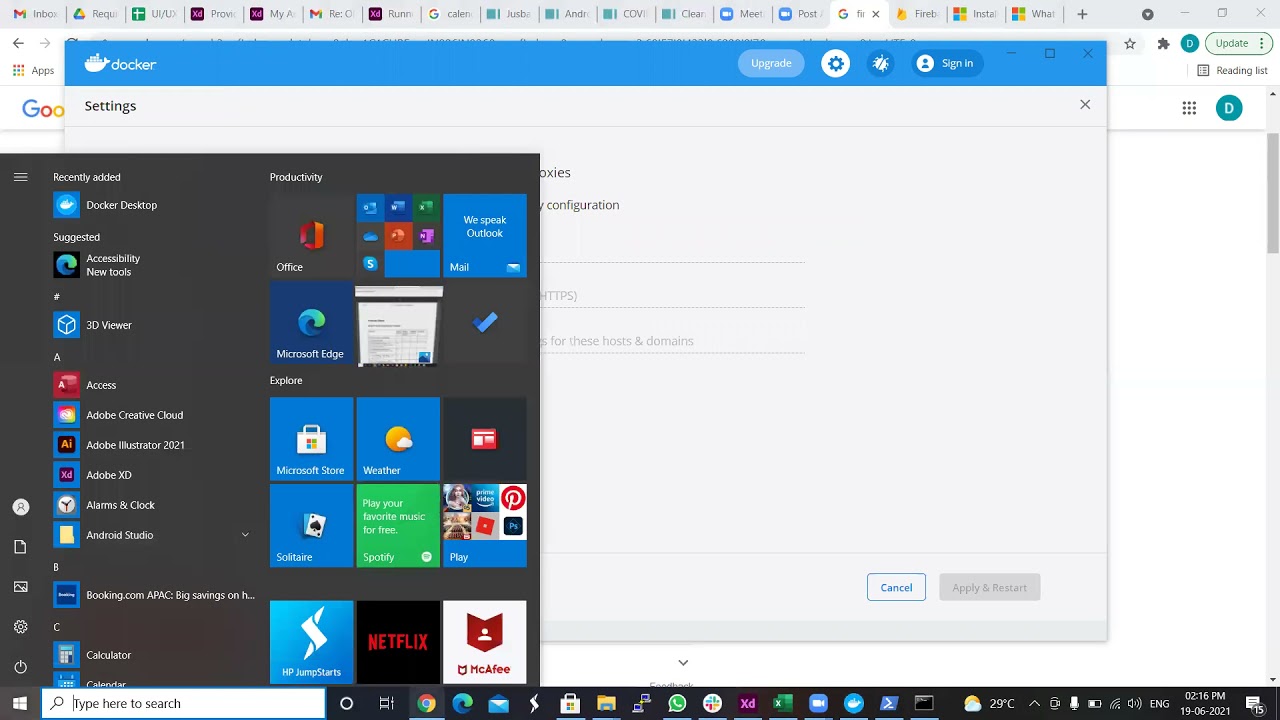
Task: Open Documents from Start sidebar
Action: (x=20, y=547)
